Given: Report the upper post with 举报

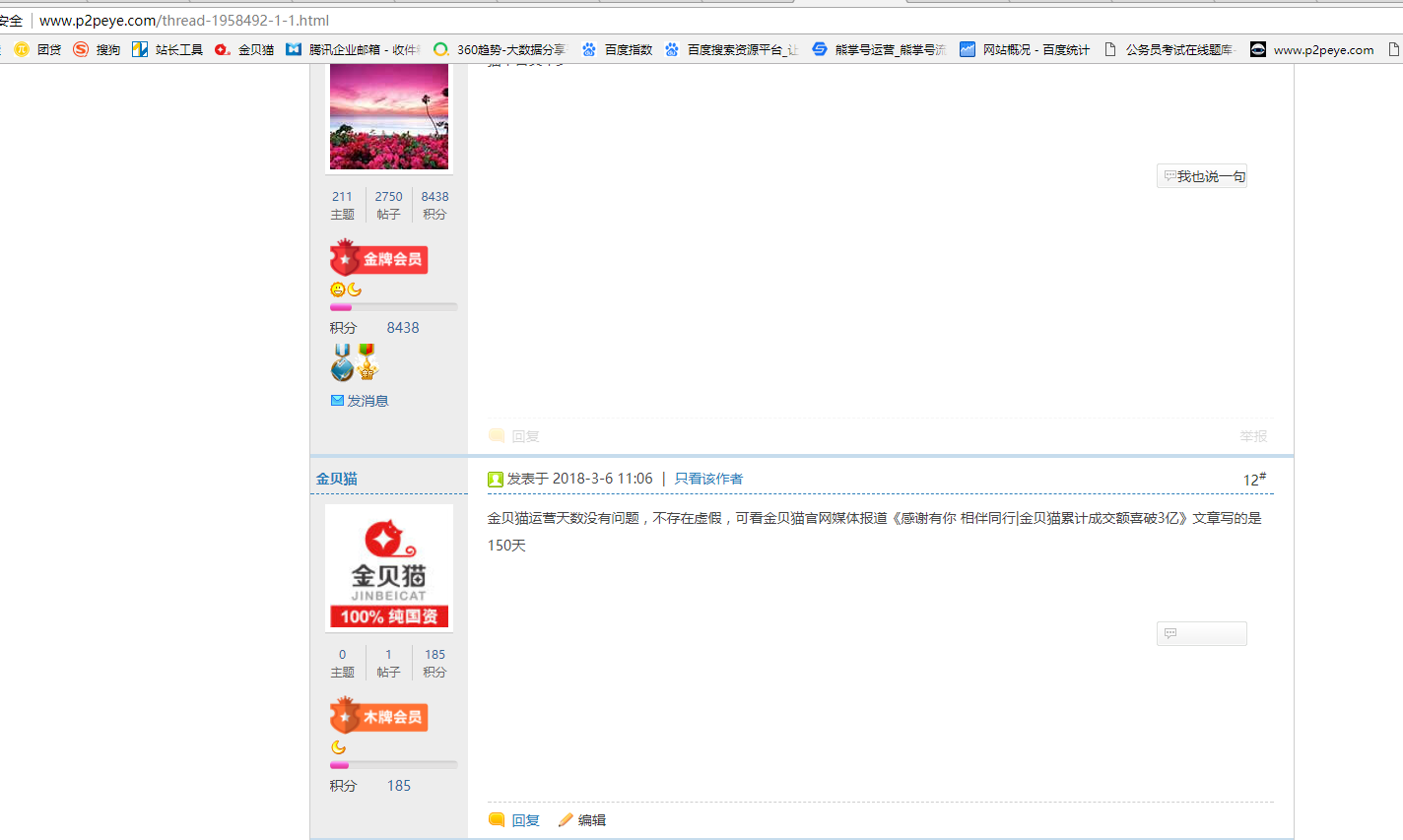Looking at the screenshot, I should click(1253, 436).
